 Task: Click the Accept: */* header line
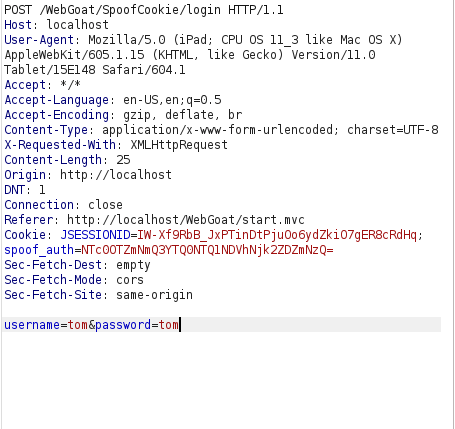tap(42, 85)
